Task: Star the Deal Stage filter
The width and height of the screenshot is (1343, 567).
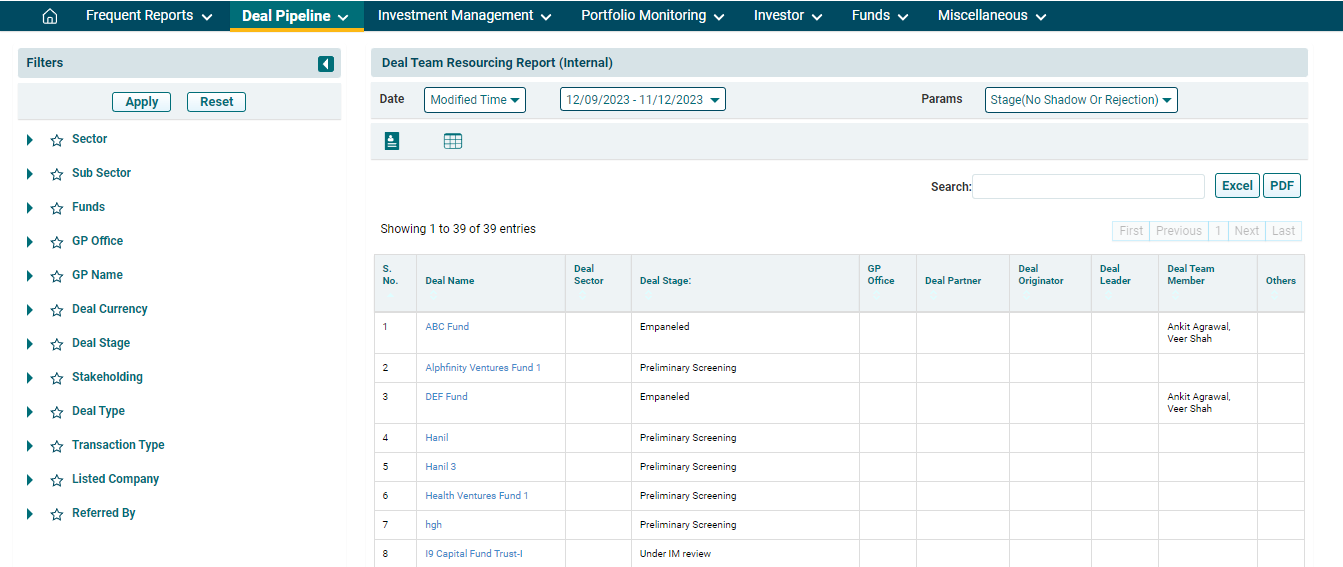Action: point(57,344)
